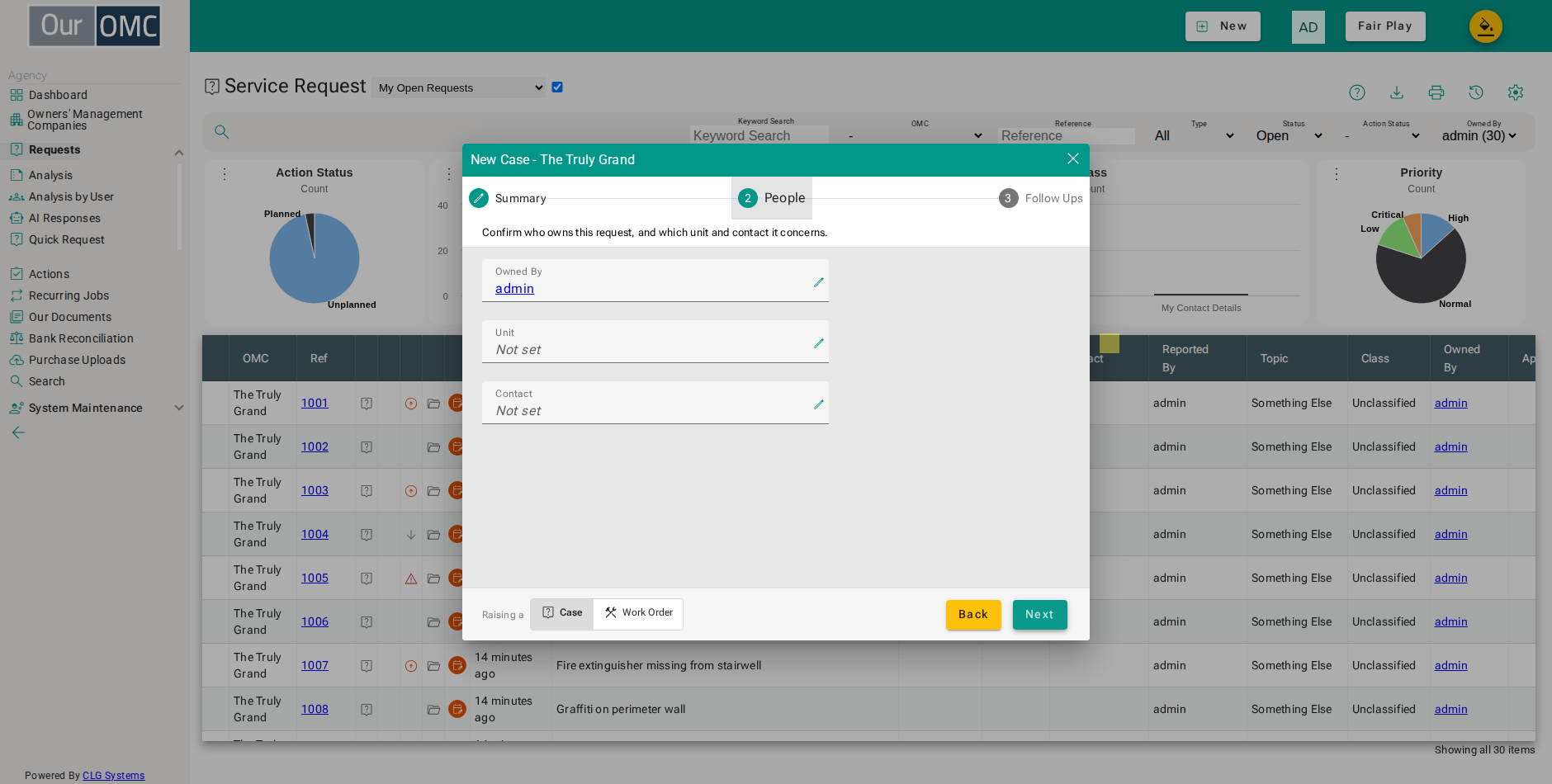Open the OMC filter dropdown
The image size is (1552, 784).
coord(916,135)
